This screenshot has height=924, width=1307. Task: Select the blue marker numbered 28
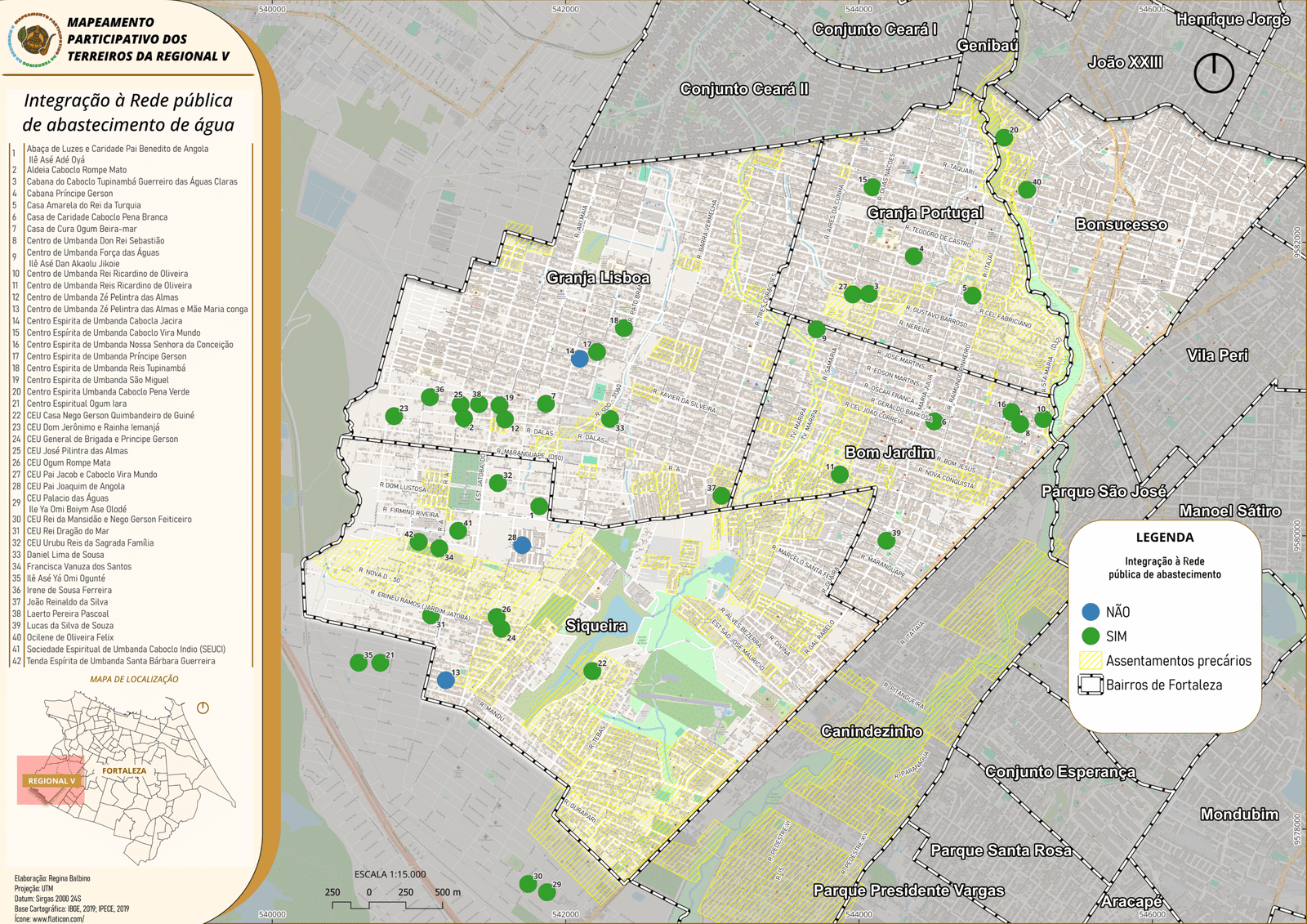[522, 545]
